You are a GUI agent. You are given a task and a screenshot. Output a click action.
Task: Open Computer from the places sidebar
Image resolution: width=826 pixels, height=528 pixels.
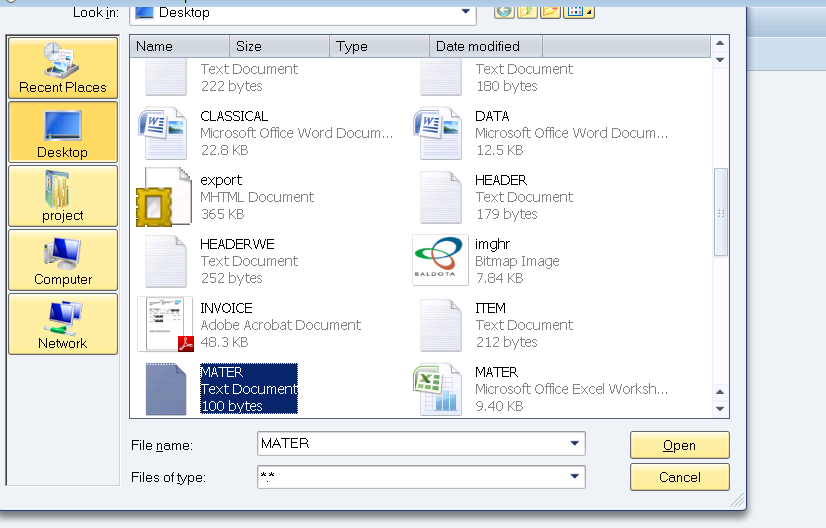pyautogui.click(x=63, y=260)
